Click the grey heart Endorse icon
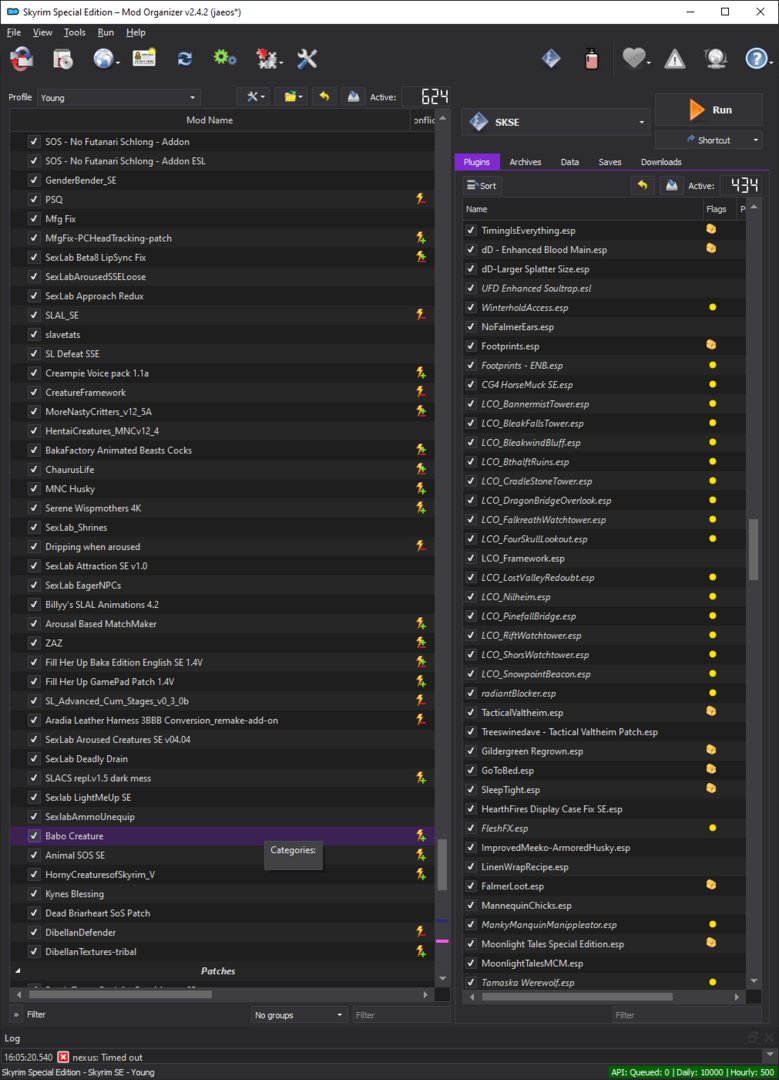This screenshot has height=1080, width=779. coord(634,59)
